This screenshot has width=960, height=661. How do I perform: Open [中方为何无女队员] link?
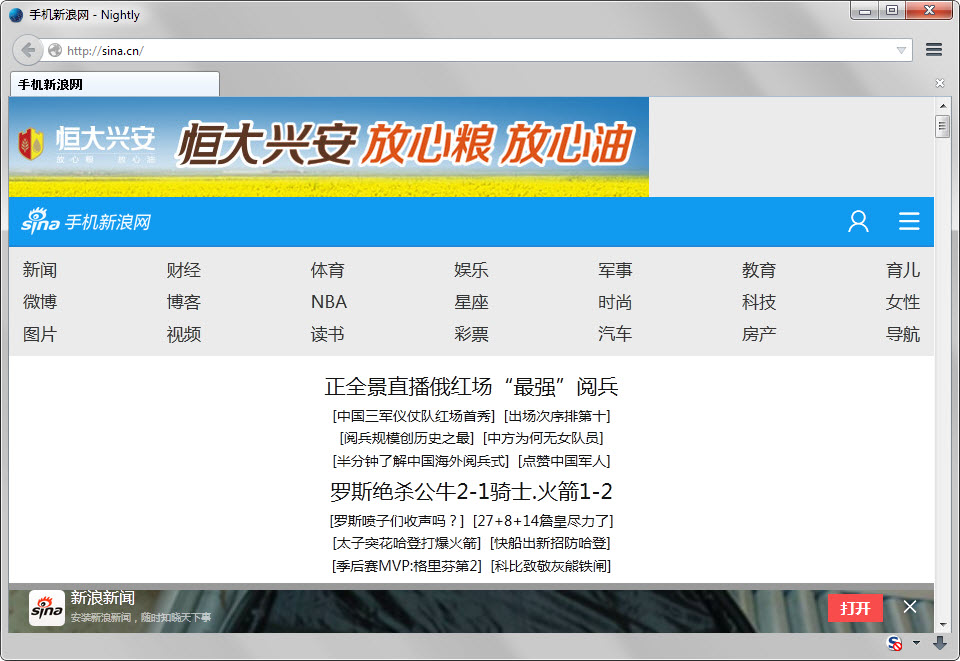[x=543, y=438]
